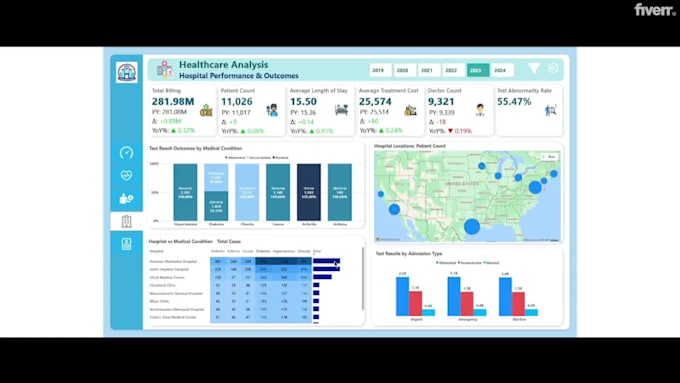The height and width of the screenshot is (383, 680).
Task: Click the matrix vertical scrollbar
Action: click(x=363, y=278)
